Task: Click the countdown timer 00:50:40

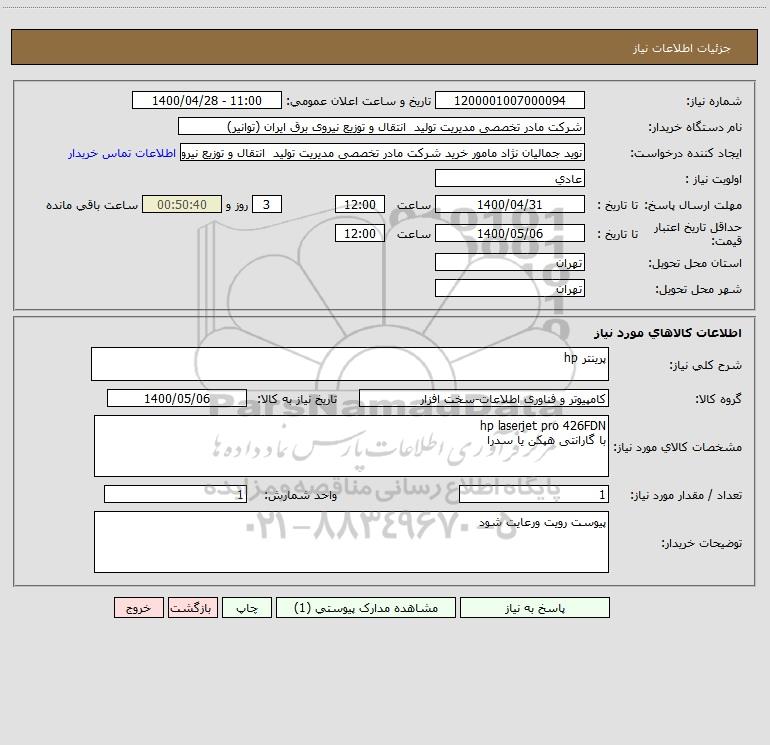Action: point(182,204)
